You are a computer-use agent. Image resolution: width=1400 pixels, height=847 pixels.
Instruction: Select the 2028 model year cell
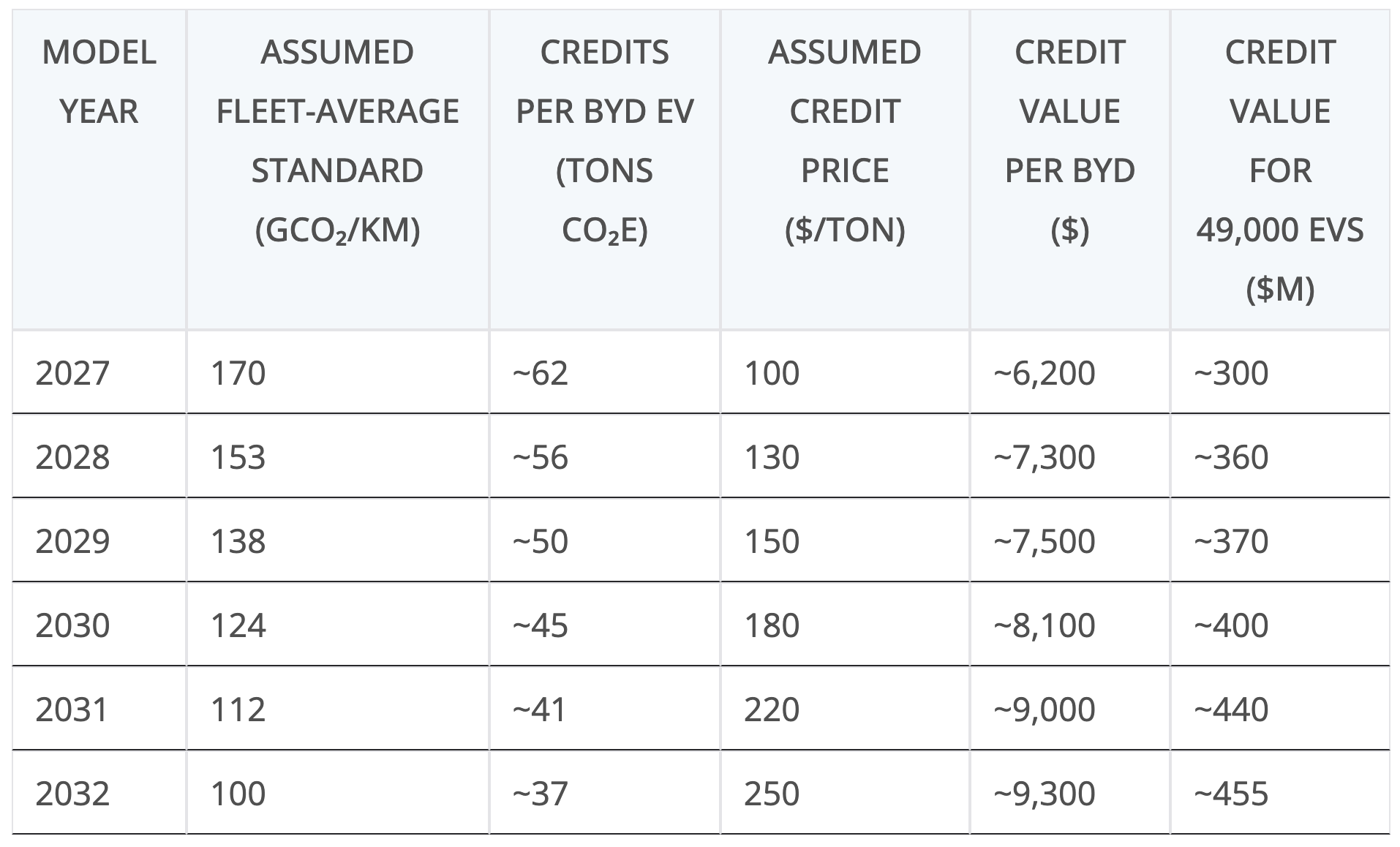[72, 457]
